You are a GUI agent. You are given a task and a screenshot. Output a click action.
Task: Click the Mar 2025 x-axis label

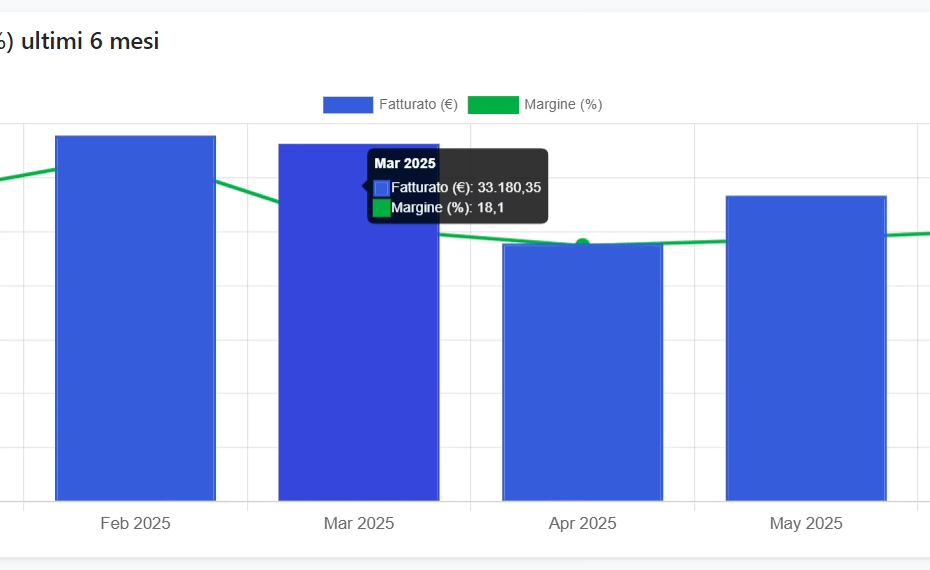358,523
